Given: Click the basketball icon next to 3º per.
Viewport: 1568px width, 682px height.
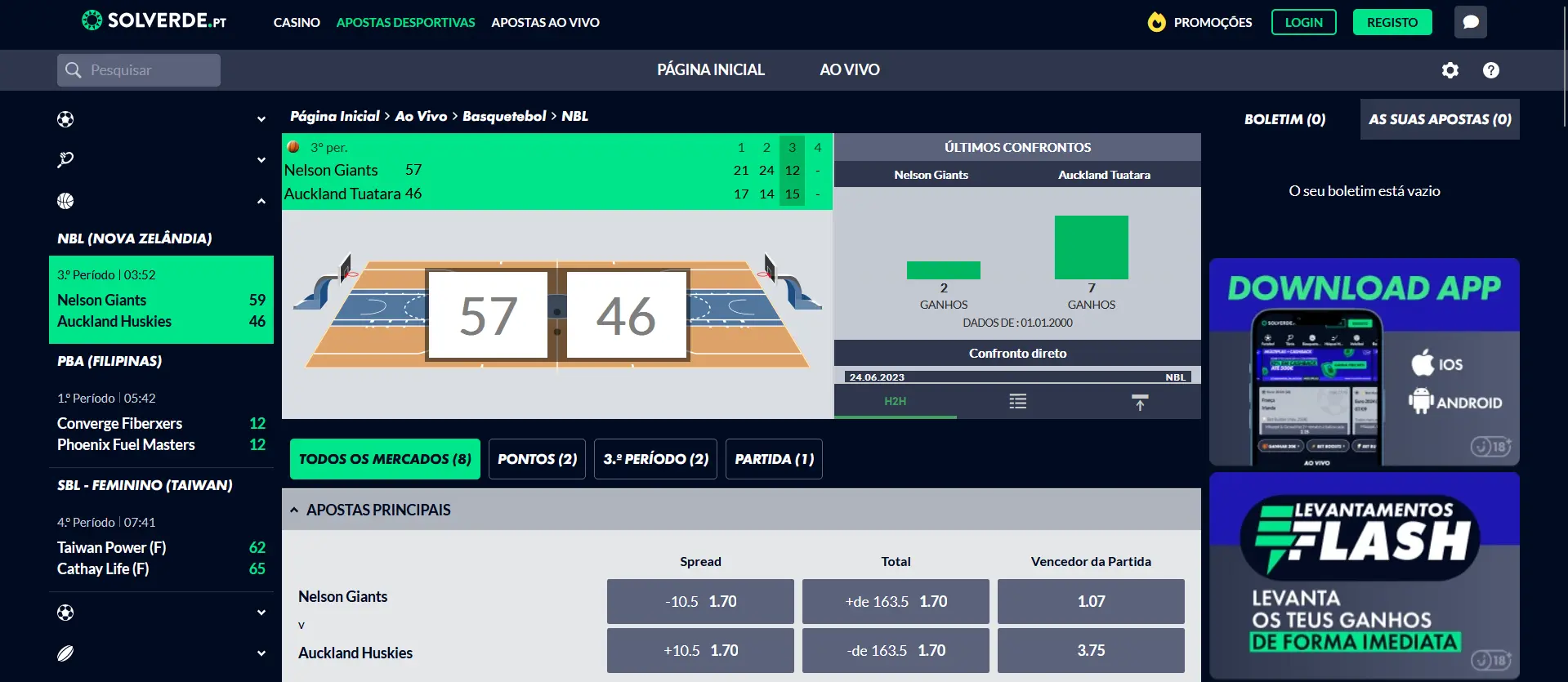Looking at the screenshot, I should pos(293,147).
